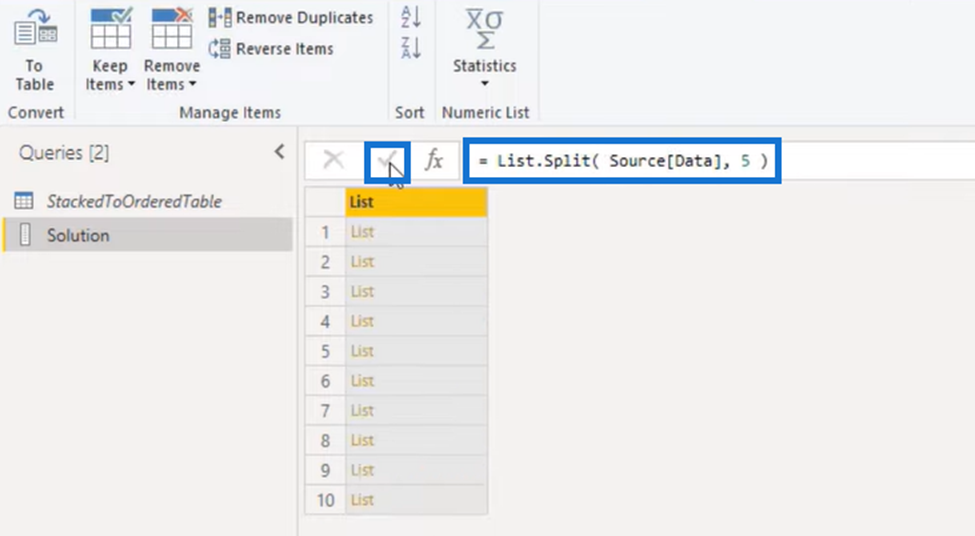
Task: Sort list ascending A to Z
Action: [x=411, y=17]
